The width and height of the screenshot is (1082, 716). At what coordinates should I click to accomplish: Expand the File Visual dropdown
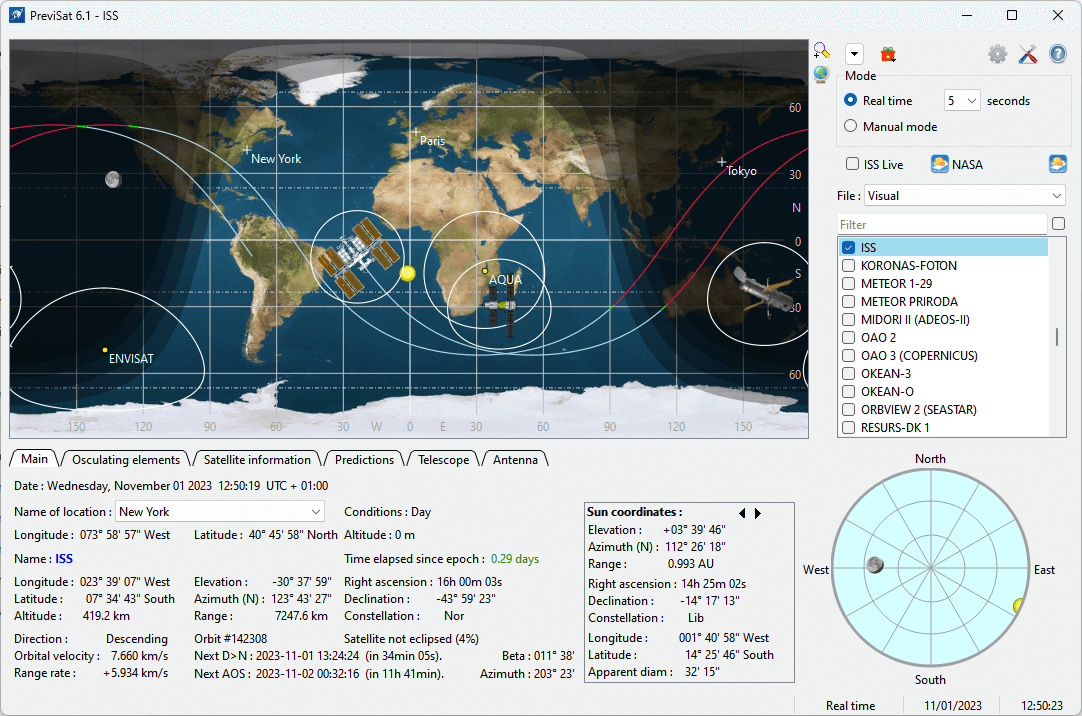coord(965,196)
